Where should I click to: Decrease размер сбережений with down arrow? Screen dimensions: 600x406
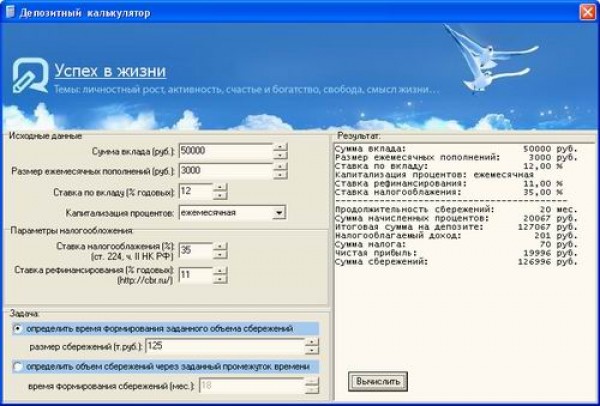click(x=312, y=350)
